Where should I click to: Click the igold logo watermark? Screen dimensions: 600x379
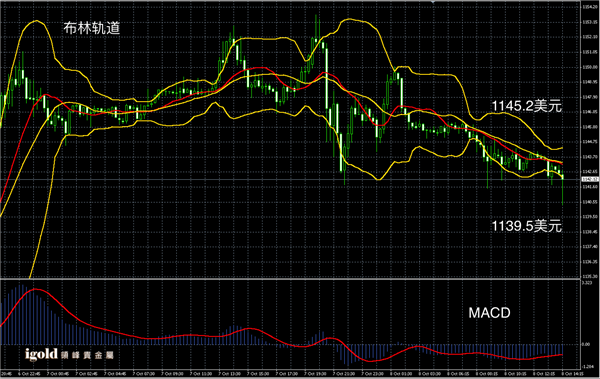(x=41, y=354)
